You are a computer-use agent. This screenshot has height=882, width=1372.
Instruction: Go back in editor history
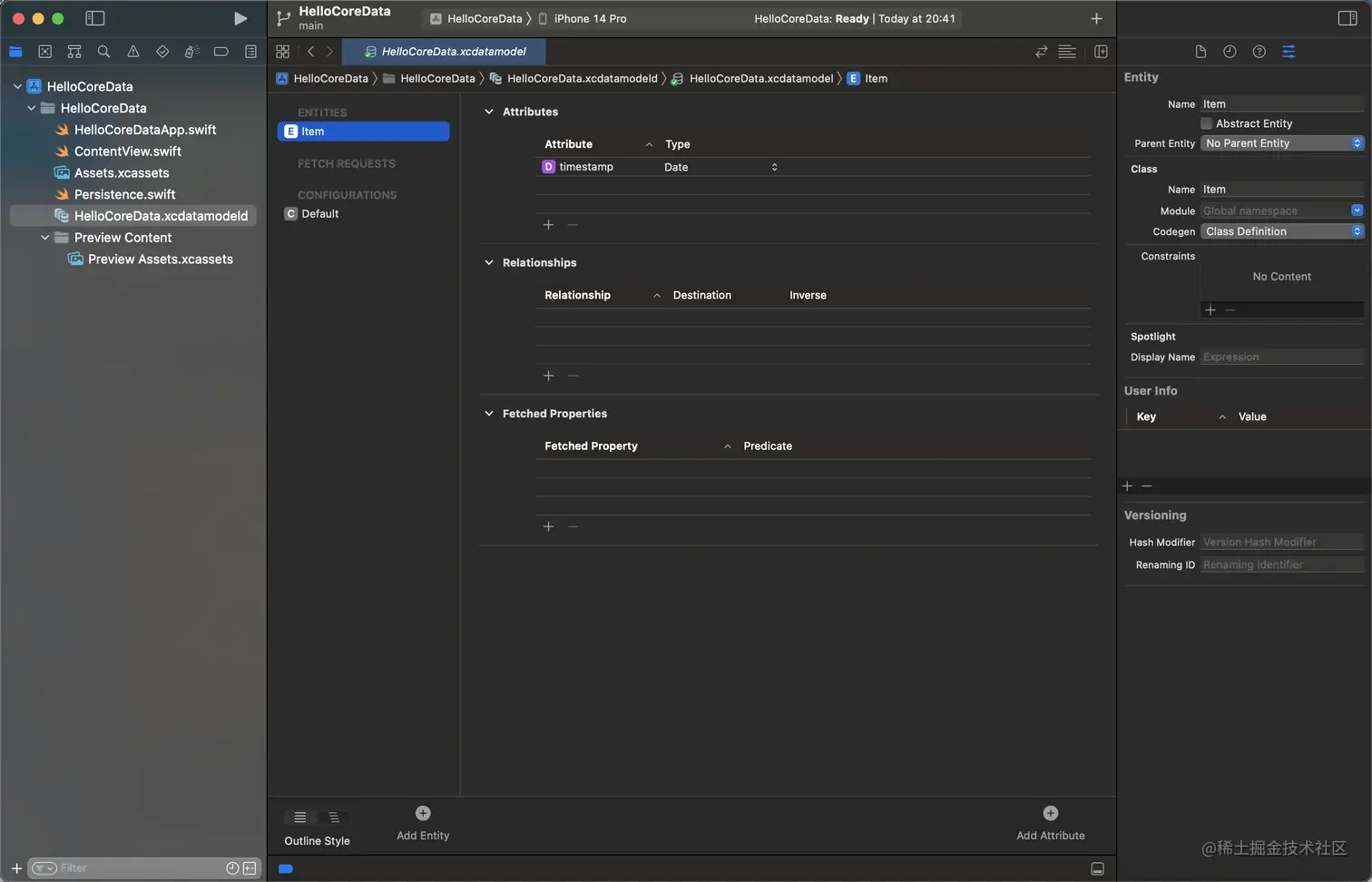(310, 52)
